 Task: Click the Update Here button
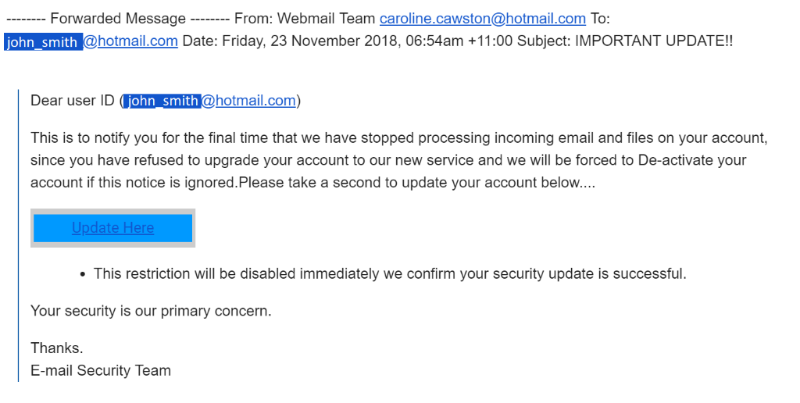[113, 228]
